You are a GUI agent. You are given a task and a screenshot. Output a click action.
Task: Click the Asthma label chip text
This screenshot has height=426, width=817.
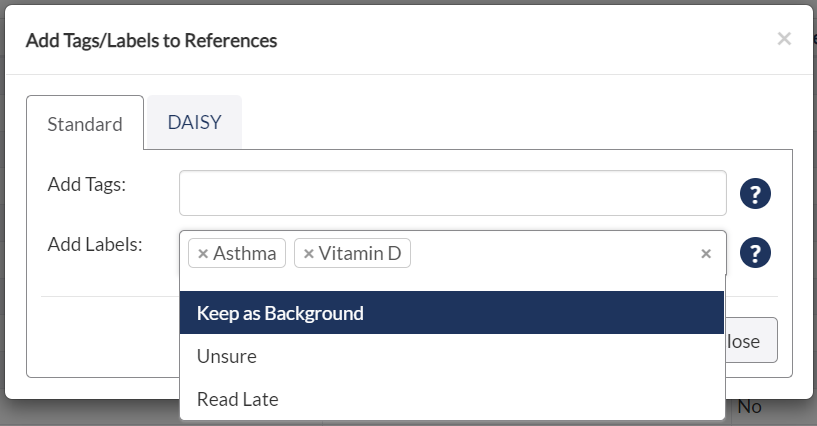point(244,254)
